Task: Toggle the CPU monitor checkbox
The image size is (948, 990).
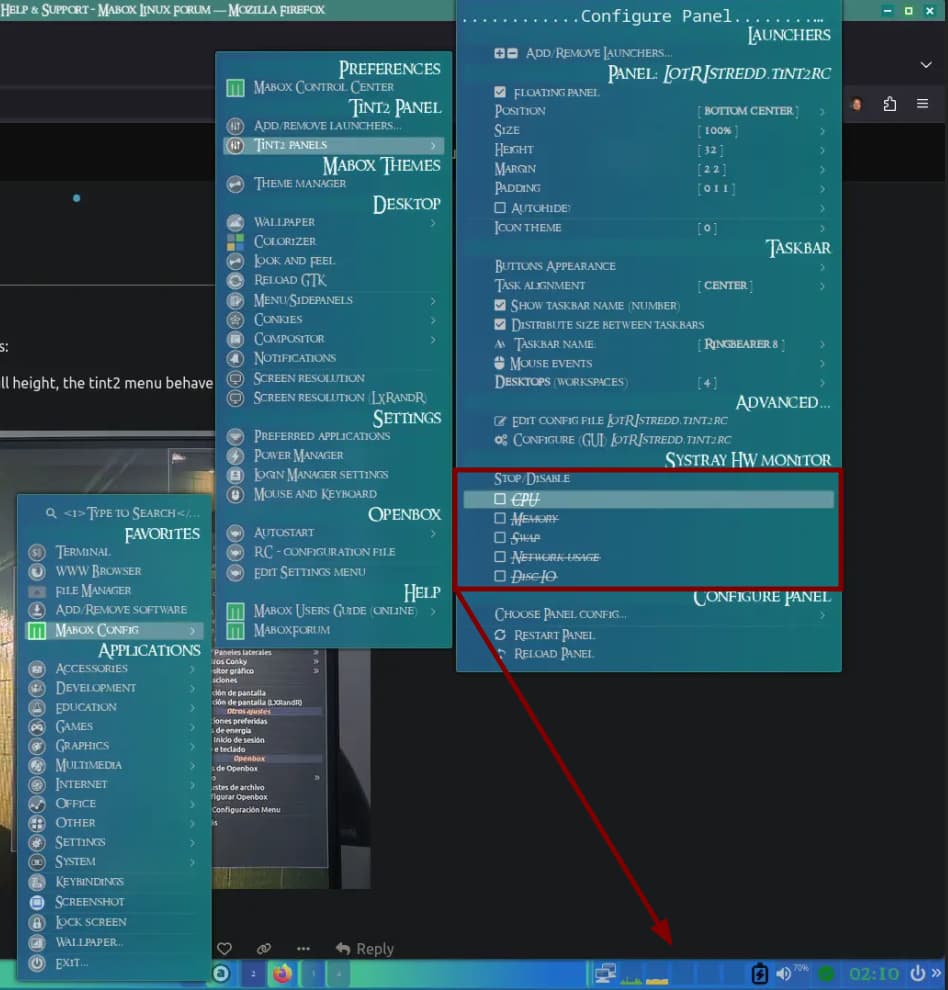Action: click(501, 499)
